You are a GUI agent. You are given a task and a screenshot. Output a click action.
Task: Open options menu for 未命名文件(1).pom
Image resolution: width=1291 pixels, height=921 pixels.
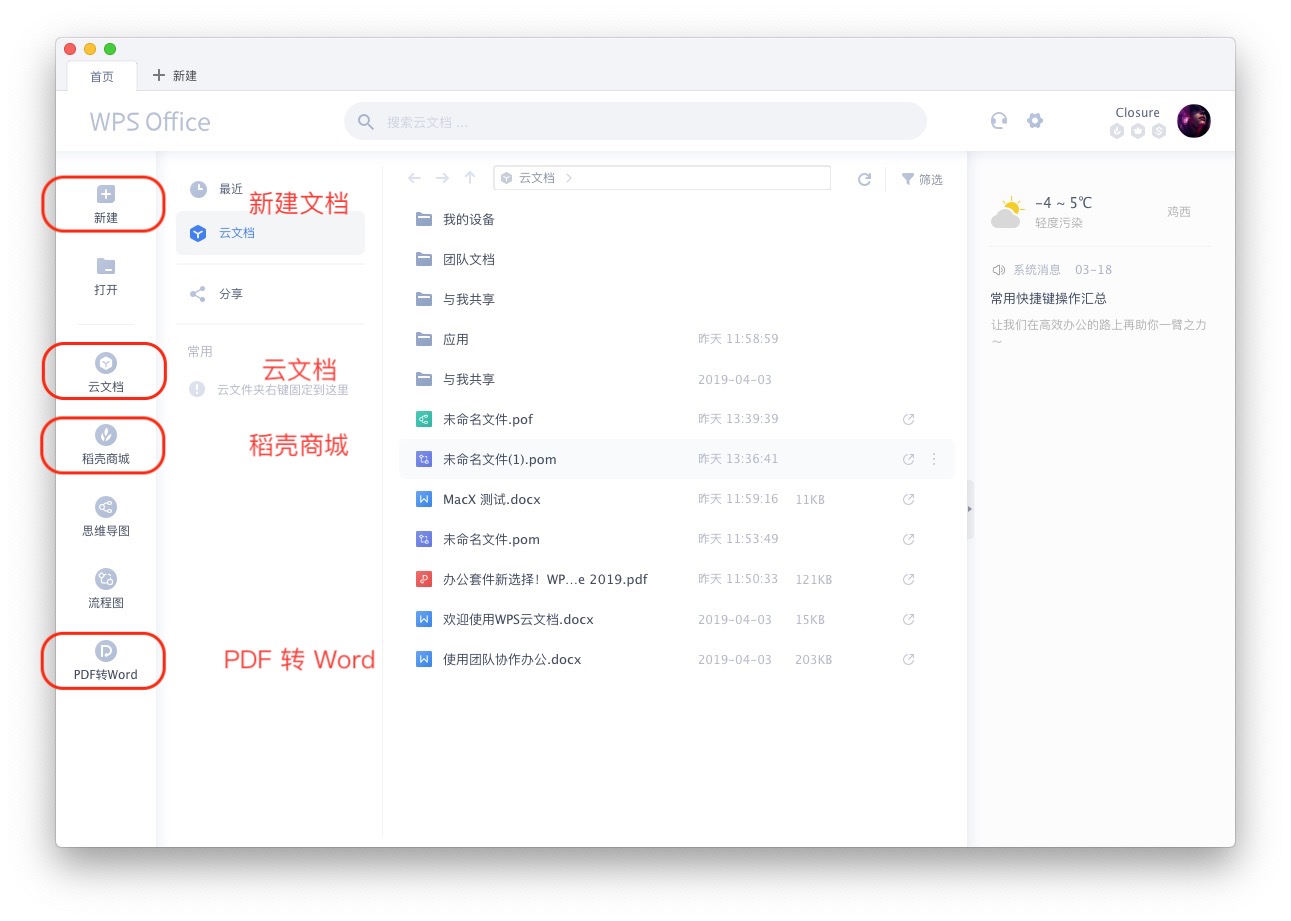pyautogui.click(x=934, y=458)
